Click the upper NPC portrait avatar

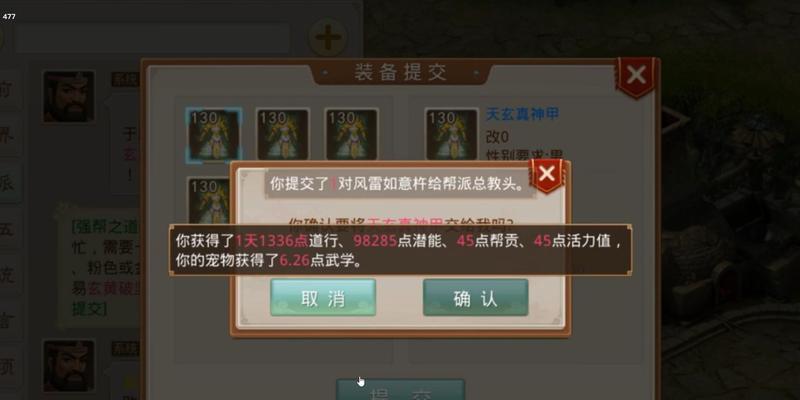(68, 96)
